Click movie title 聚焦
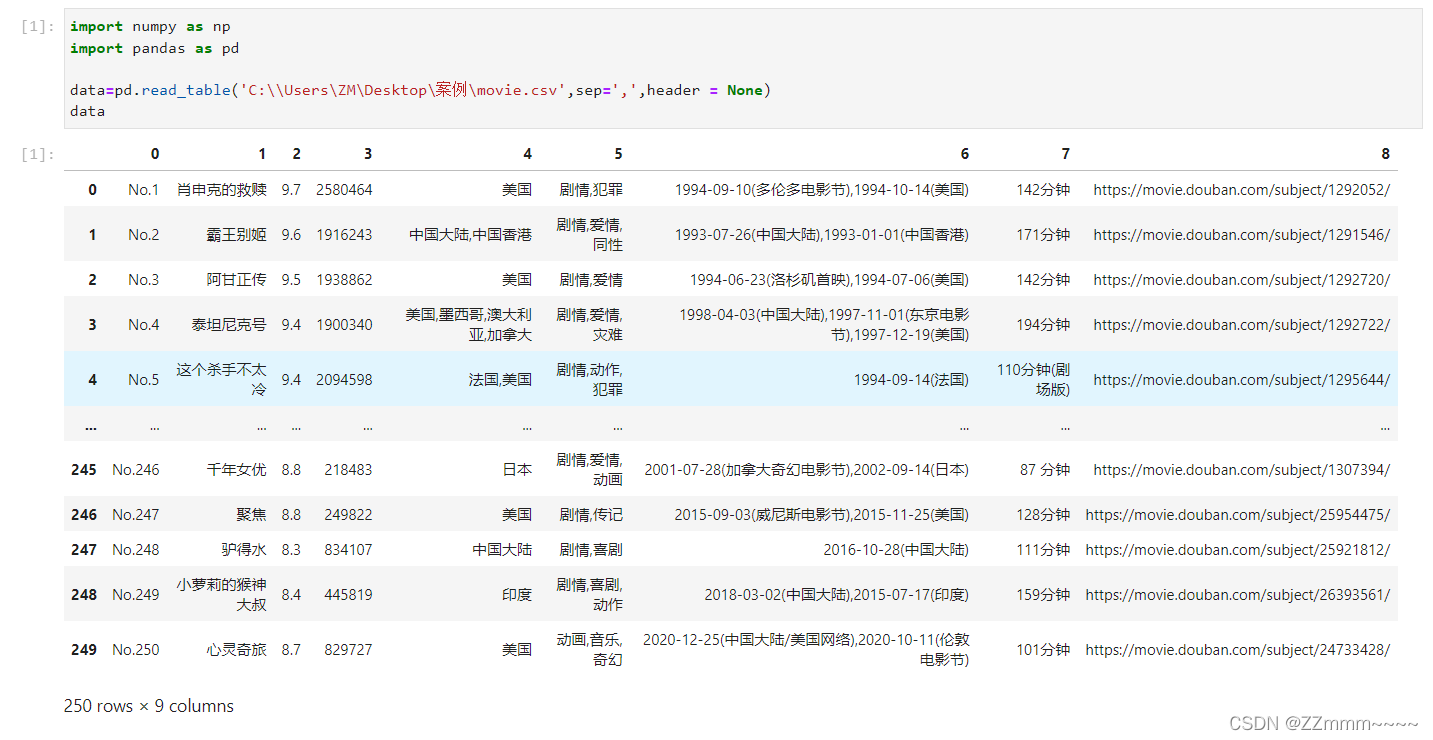 tap(252, 514)
